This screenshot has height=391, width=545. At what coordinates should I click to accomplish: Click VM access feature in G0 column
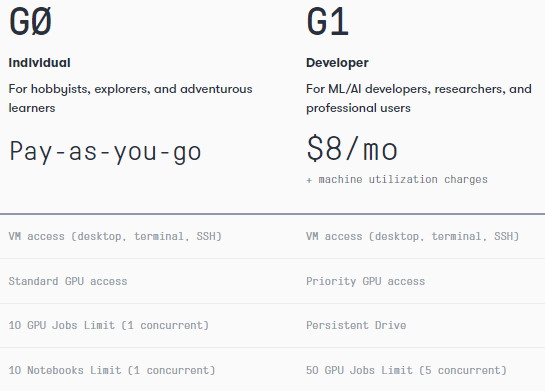pyautogui.click(x=115, y=236)
